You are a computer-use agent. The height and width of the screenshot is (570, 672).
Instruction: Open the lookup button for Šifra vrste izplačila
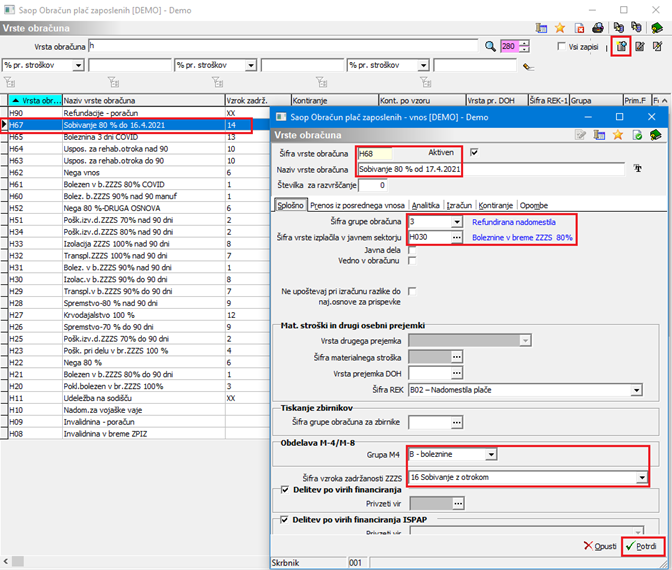click(457, 237)
